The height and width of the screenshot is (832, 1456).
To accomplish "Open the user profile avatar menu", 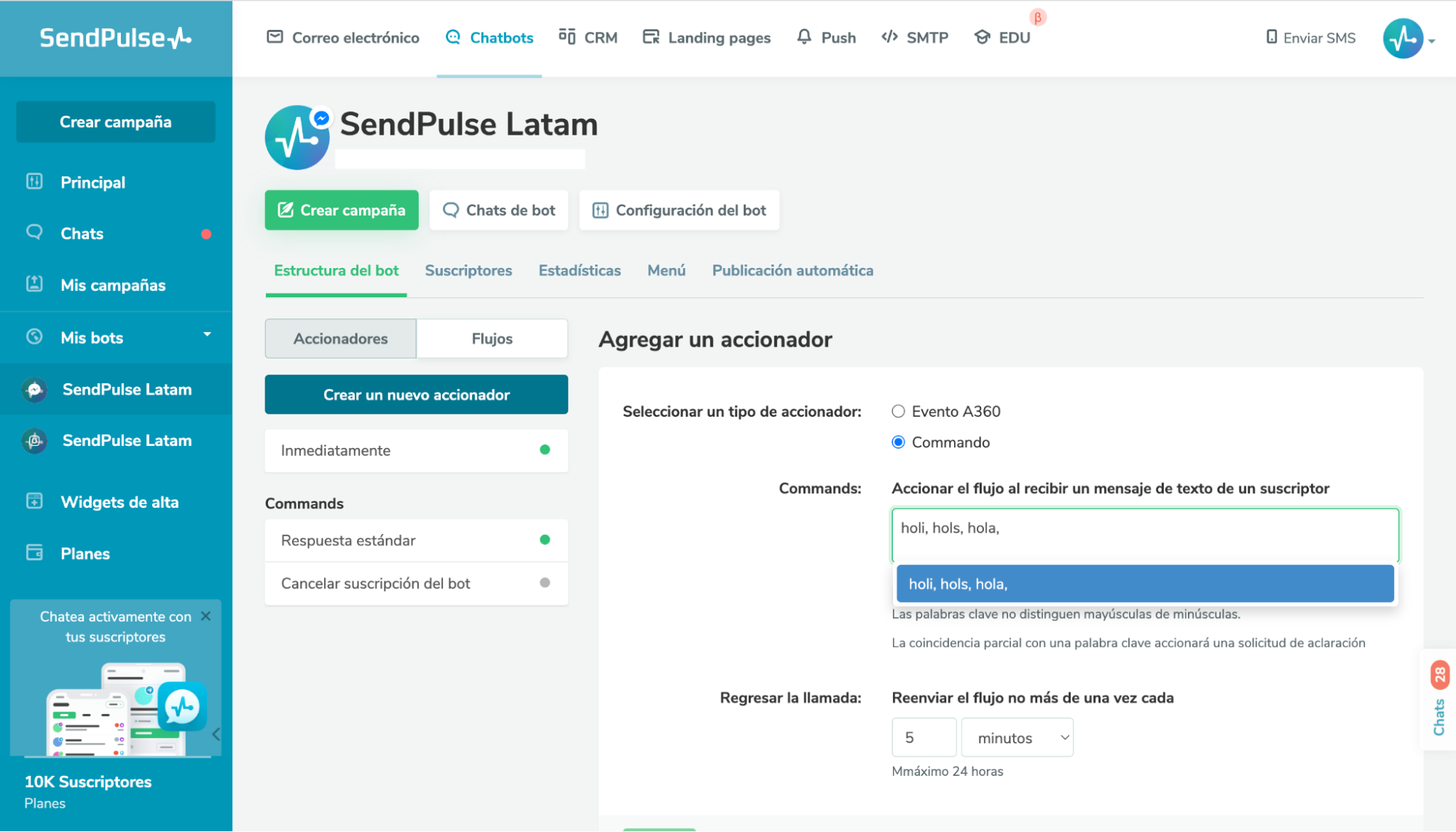I will coord(1403,39).
